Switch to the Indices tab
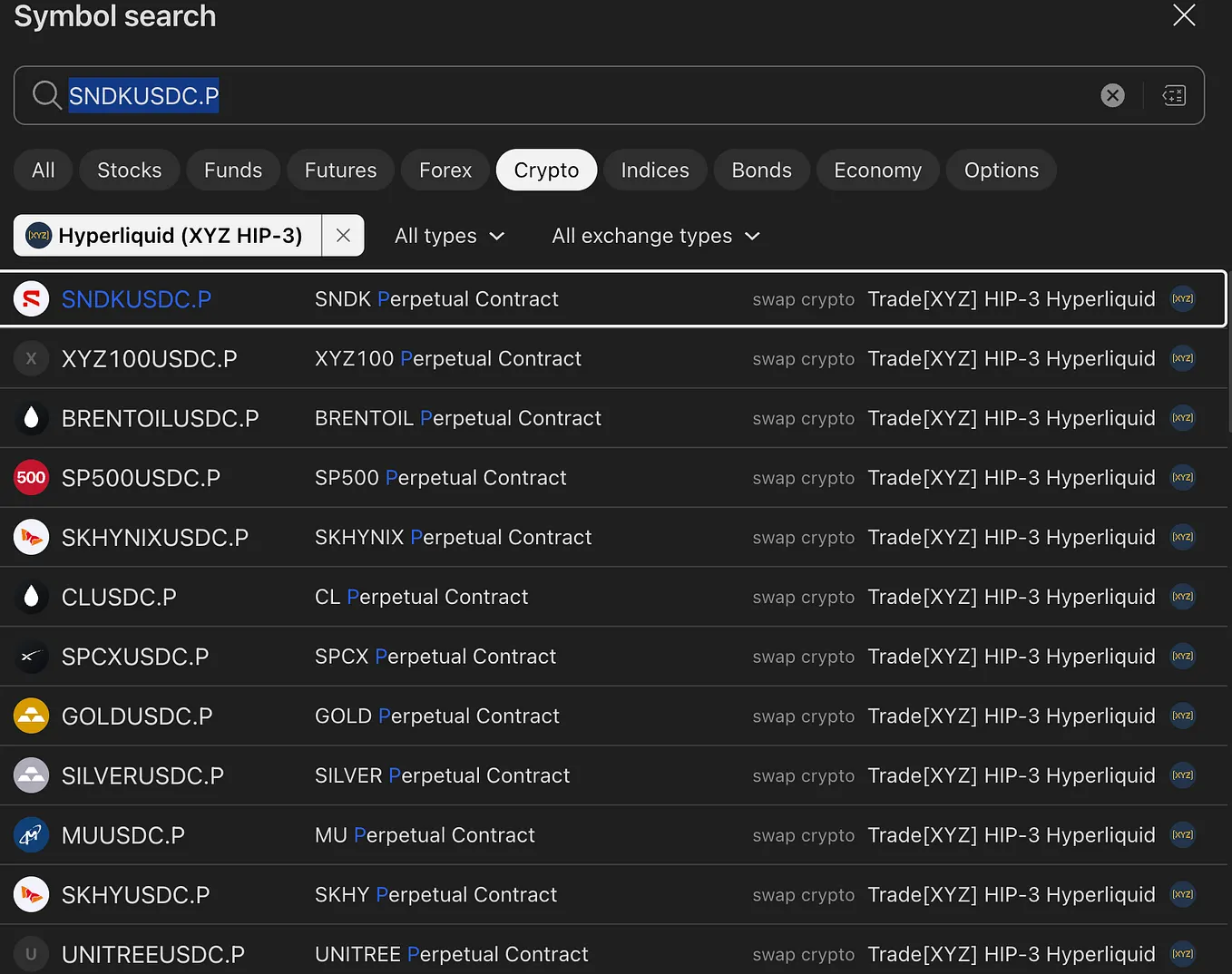The height and width of the screenshot is (974, 1232). point(655,170)
